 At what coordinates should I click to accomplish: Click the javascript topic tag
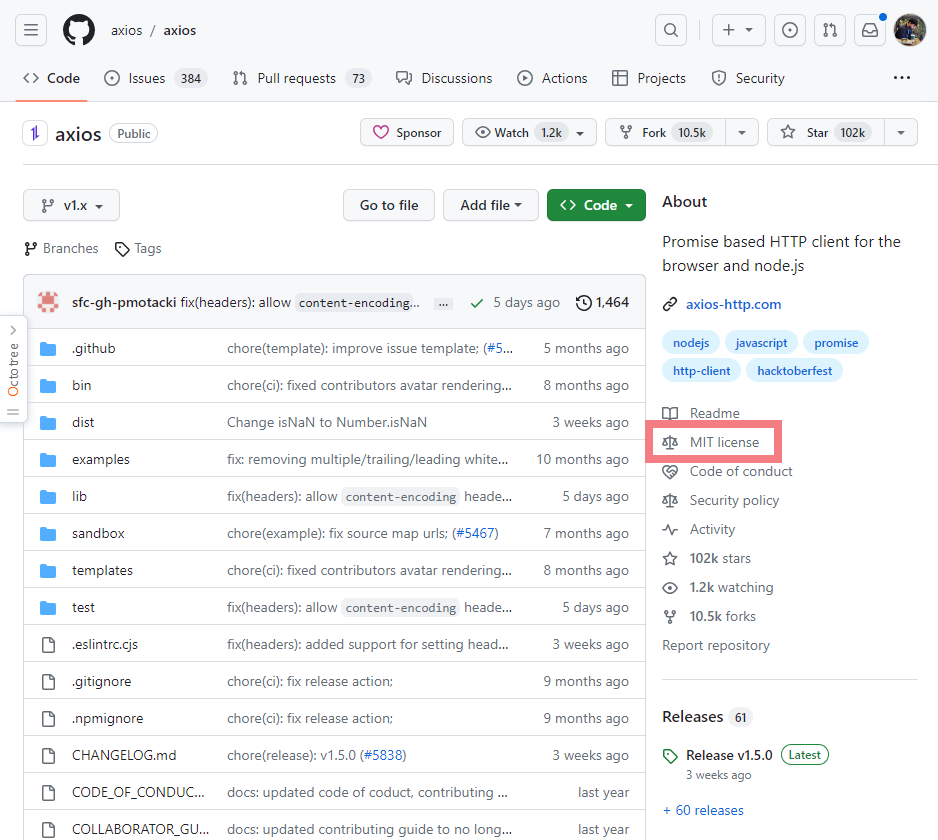click(761, 343)
